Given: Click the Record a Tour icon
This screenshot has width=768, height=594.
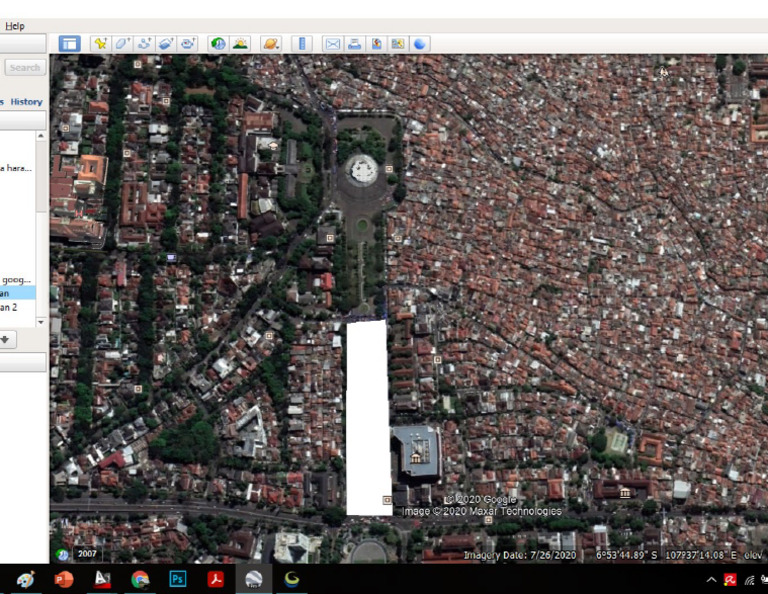Looking at the screenshot, I should click(187, 43).
